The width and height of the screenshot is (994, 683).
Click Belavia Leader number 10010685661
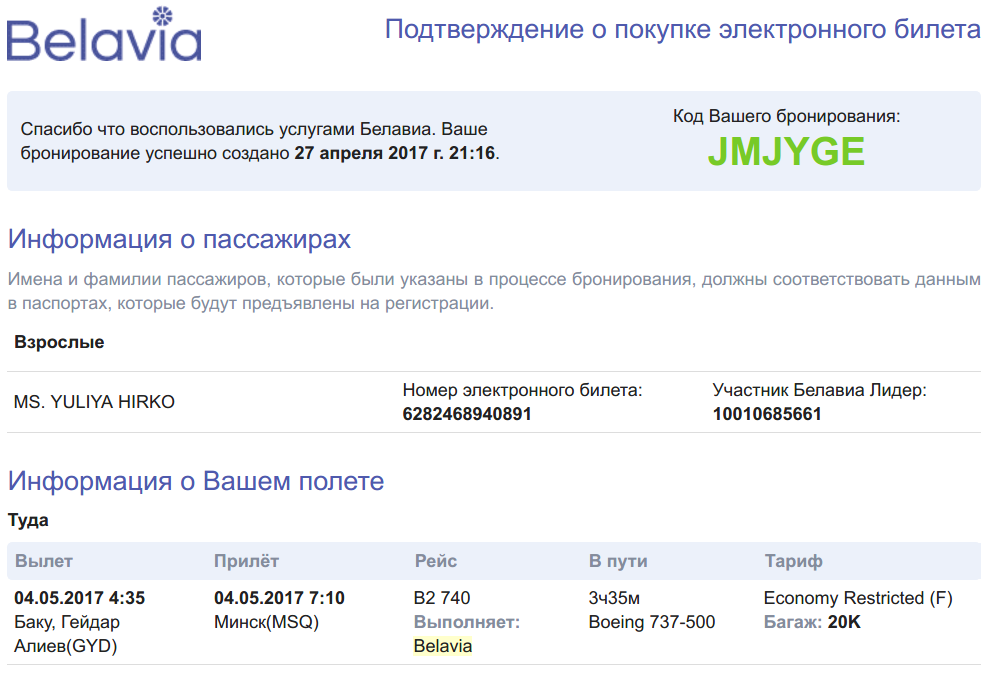[x=767, y=414]
